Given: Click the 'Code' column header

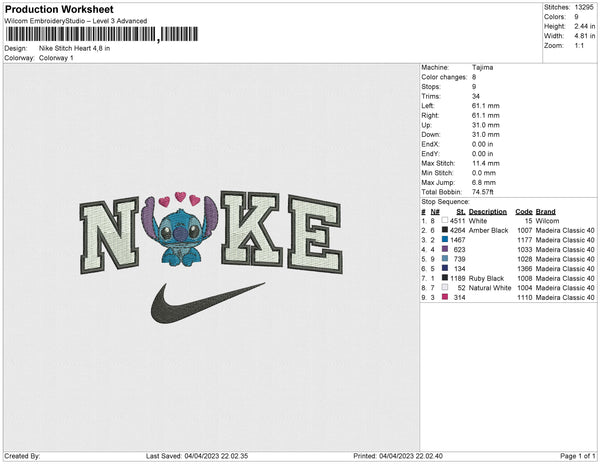Looking at the screenshot, I should (x=524, y=212).
